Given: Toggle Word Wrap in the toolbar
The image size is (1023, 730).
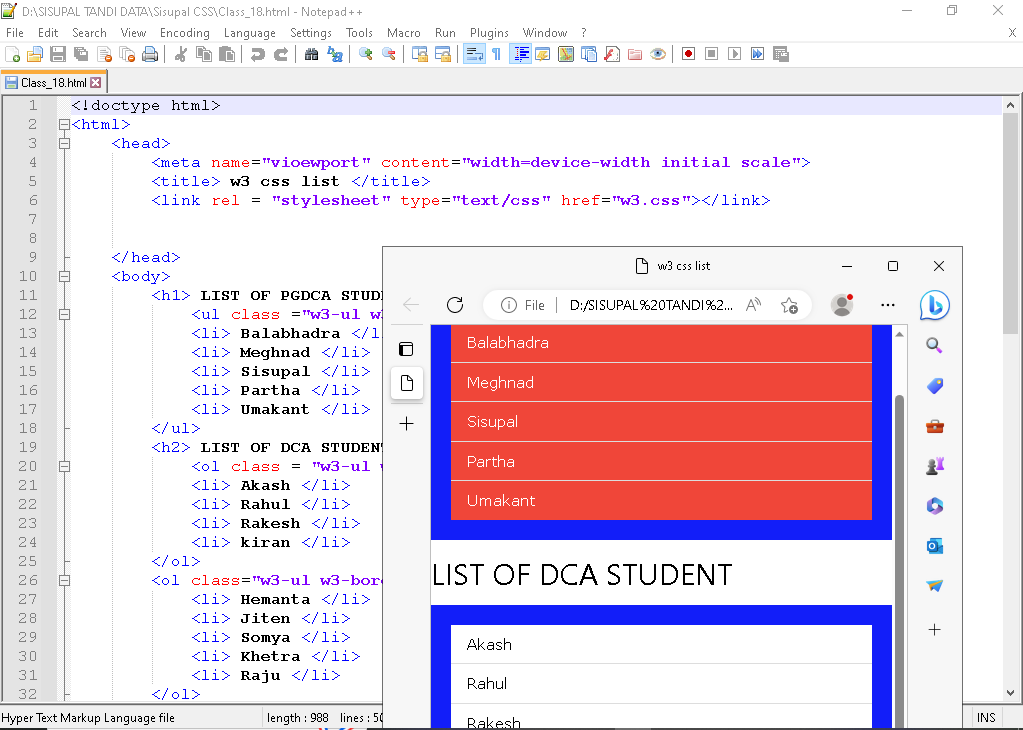Looking at the screenshot, I should pos(475,54).
